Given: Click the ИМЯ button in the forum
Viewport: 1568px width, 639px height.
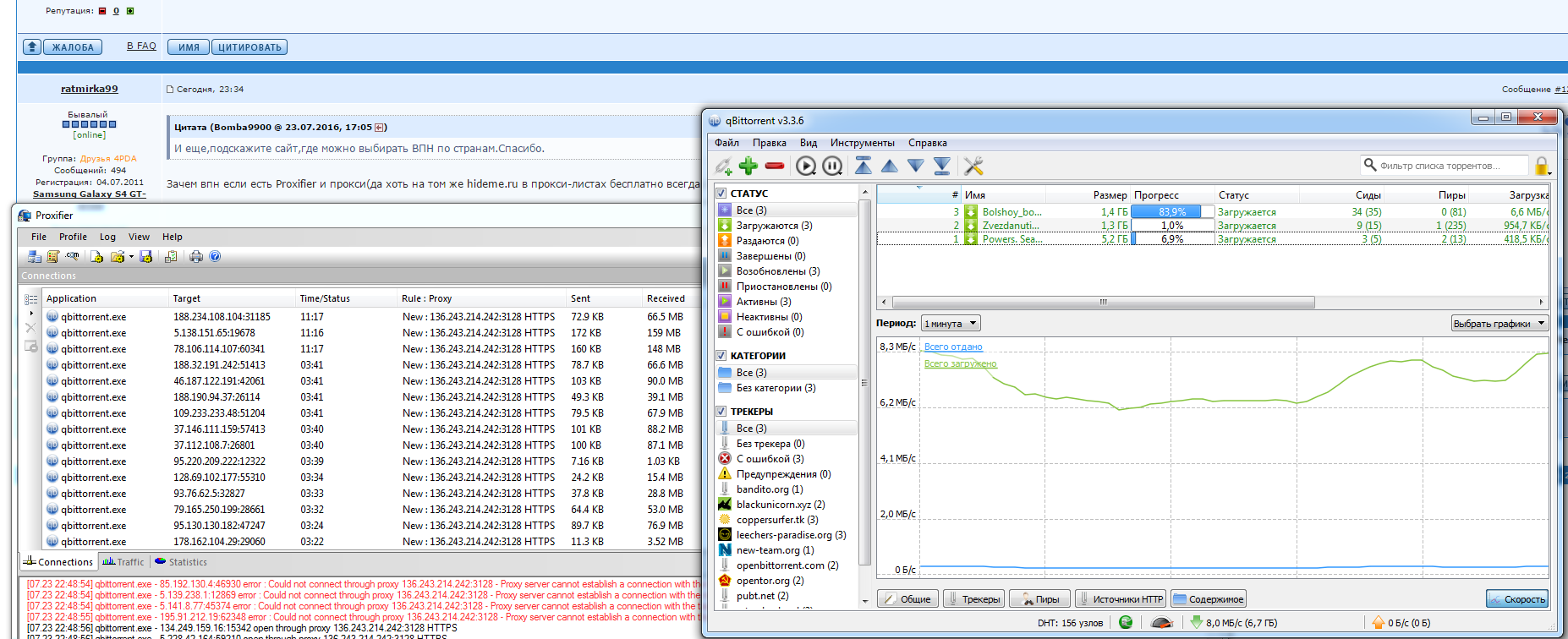Looking at the screenshot, I should coord(189,47).
